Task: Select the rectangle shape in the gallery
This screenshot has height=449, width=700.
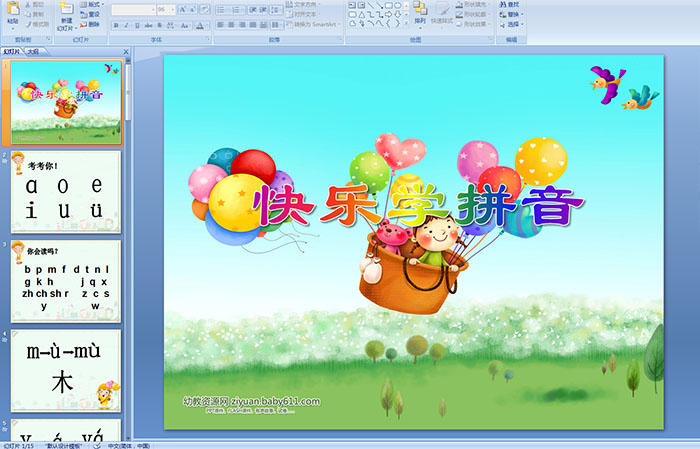Action: coord(388,5)
